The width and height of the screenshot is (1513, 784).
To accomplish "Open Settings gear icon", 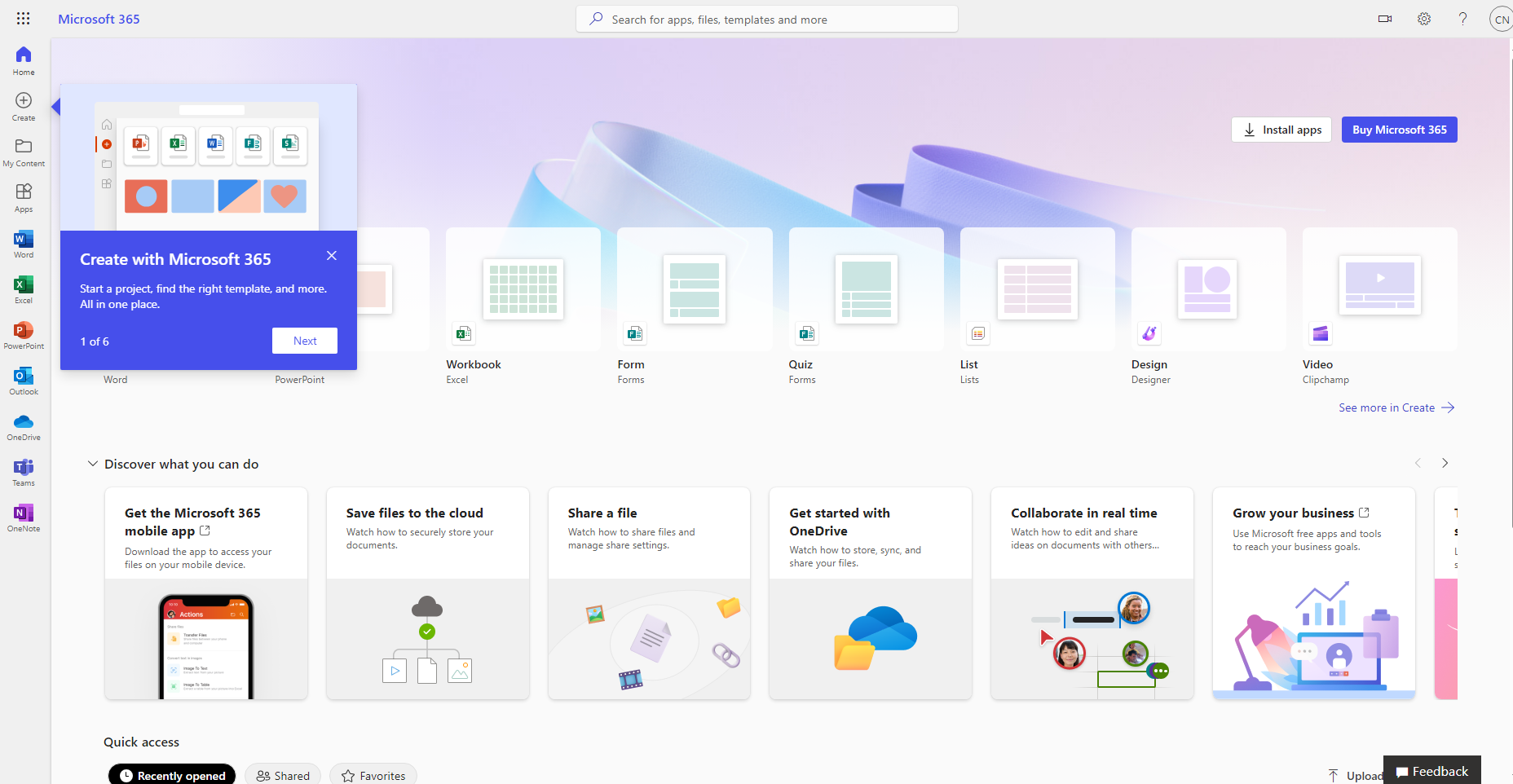I will tap(1424, 19).
